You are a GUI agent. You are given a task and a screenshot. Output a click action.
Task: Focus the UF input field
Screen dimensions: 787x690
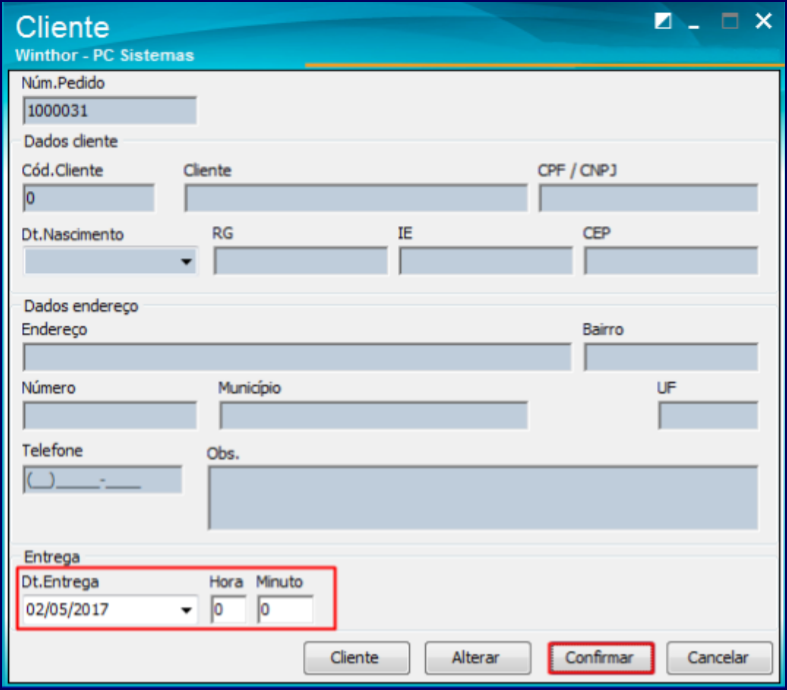(708, 416)
